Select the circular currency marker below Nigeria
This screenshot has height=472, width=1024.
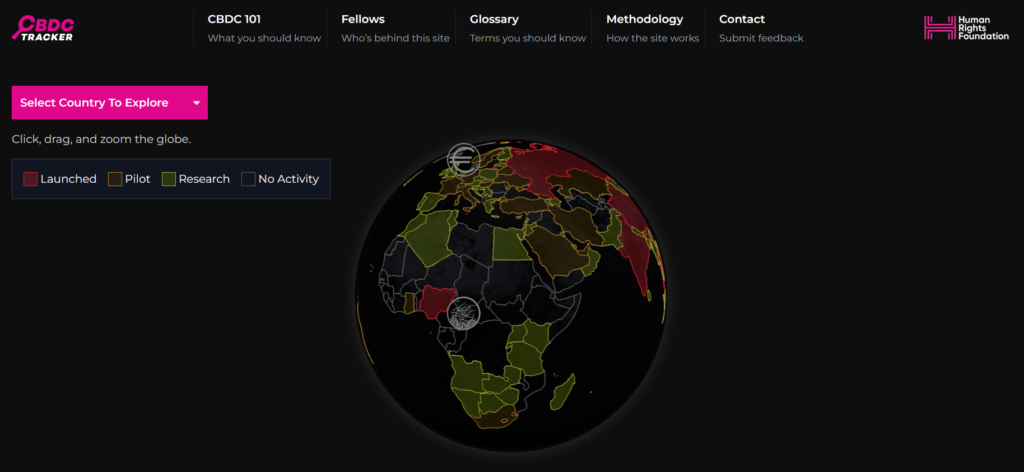[x=464, y=311]
